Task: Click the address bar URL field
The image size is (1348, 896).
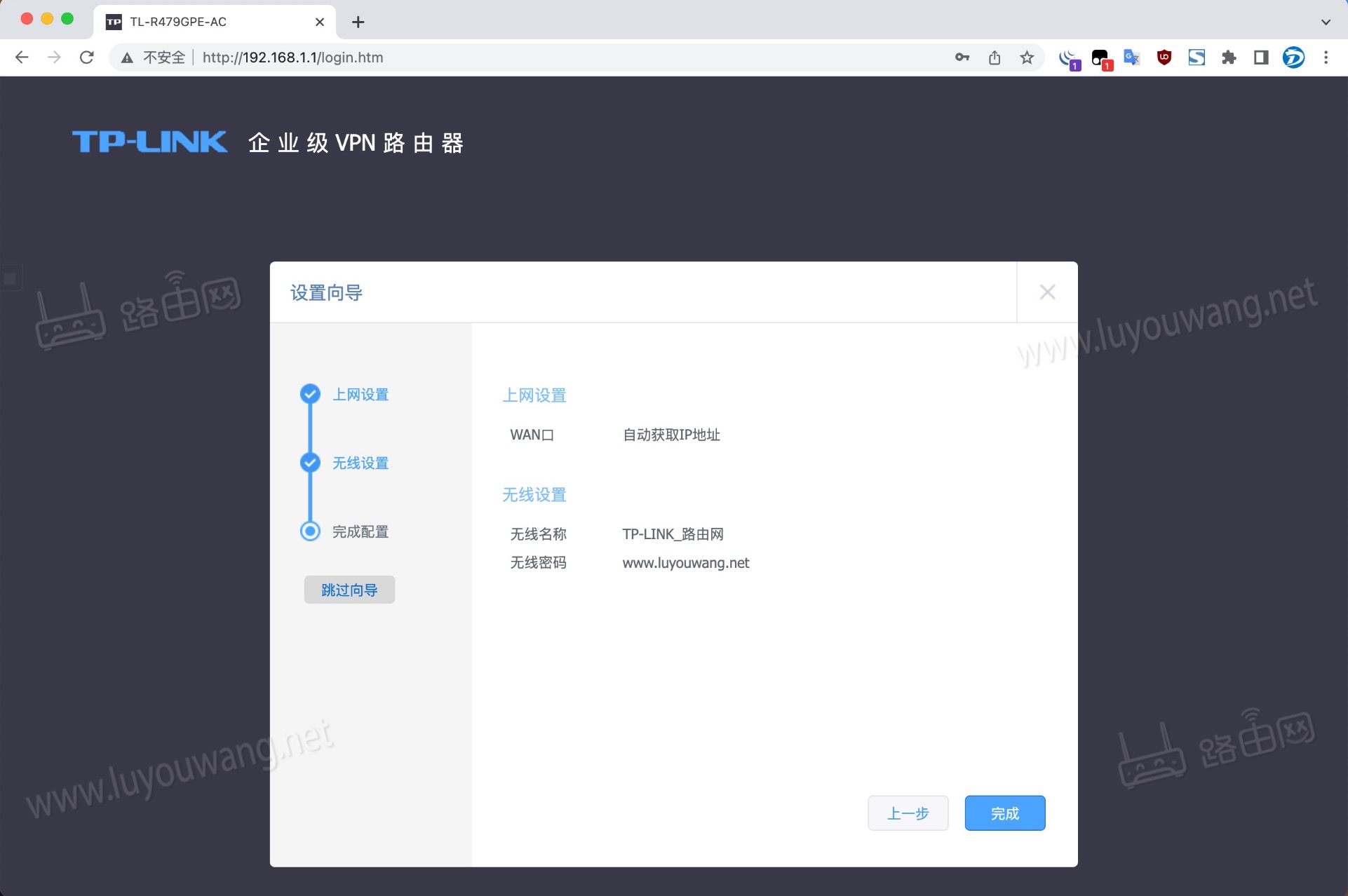Action: [x=292, y=57]
